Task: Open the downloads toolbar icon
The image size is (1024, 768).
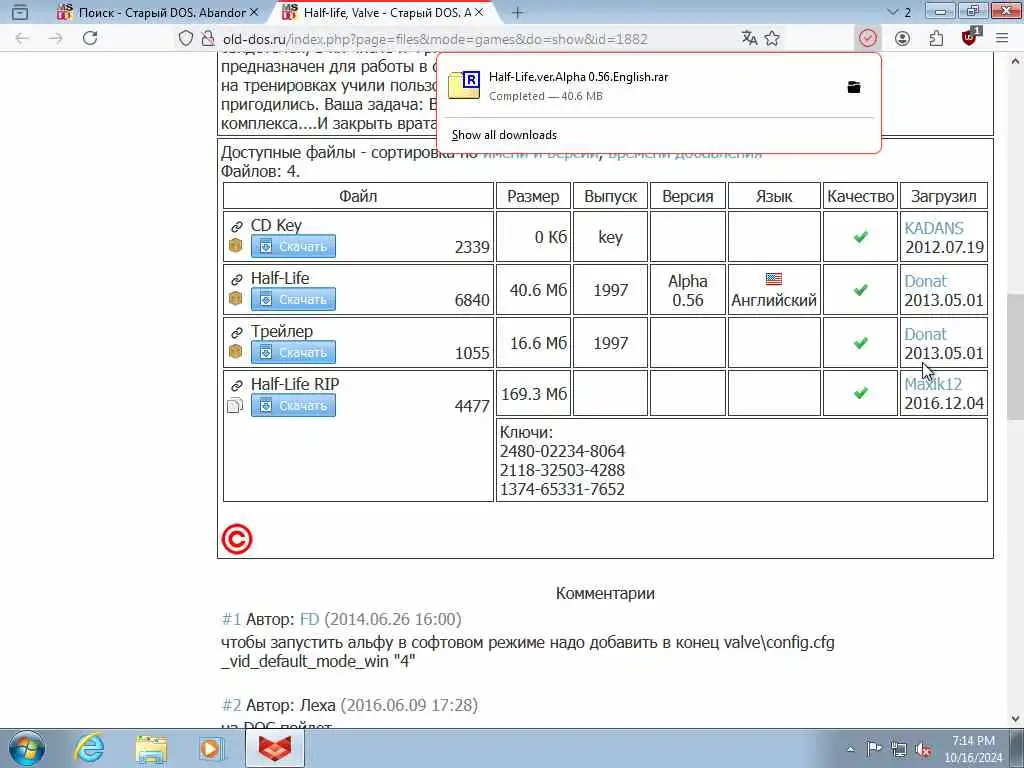Action: pyautogui.click(x=867, y=39)
